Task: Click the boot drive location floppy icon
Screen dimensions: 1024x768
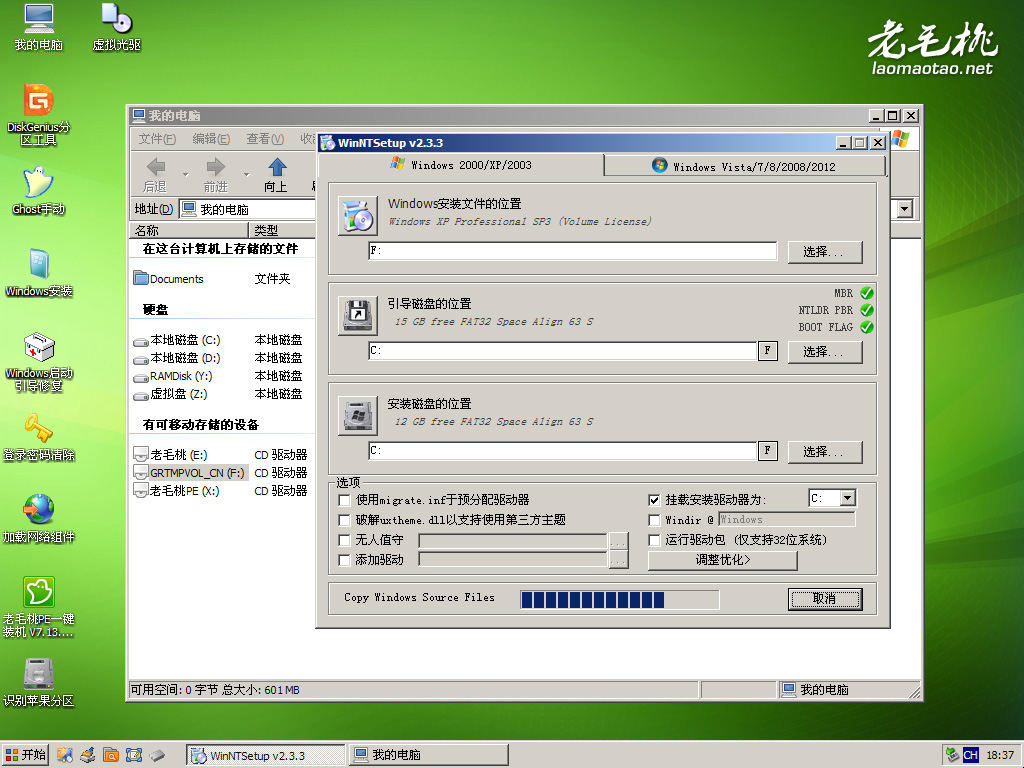Action: click(358, 315)
